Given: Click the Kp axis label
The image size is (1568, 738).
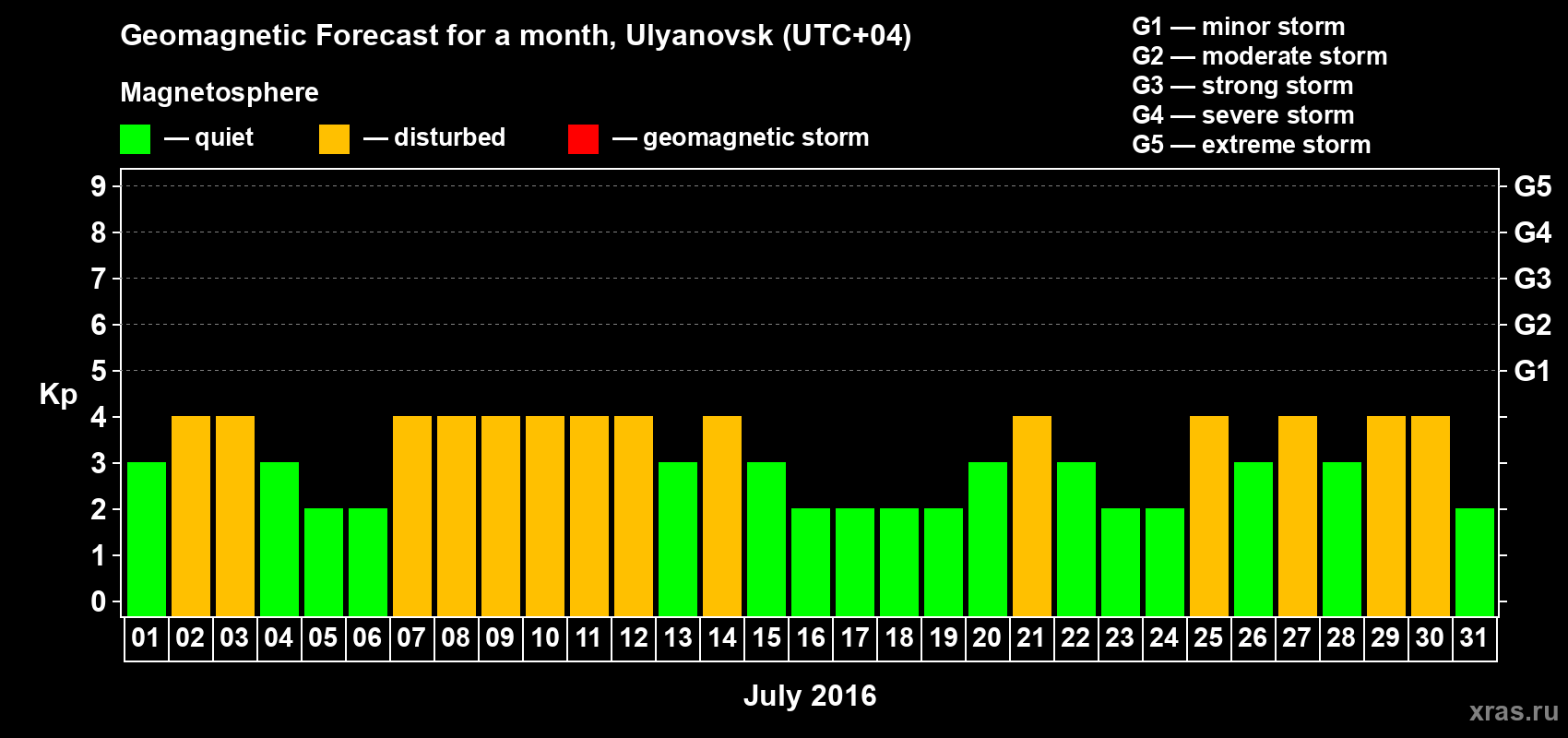Looking at the screenshot, I should pyautogui.click(x=58, y=394).
